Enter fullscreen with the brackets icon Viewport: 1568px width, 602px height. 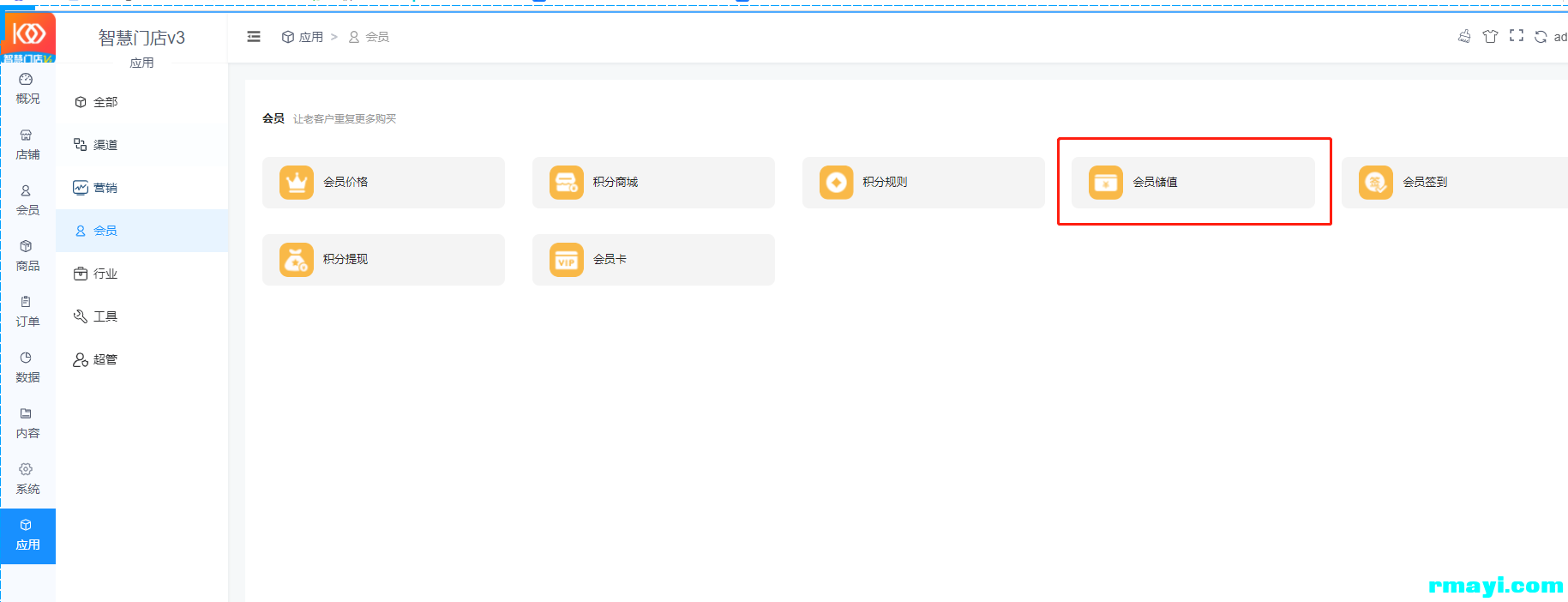point(1517,36)
